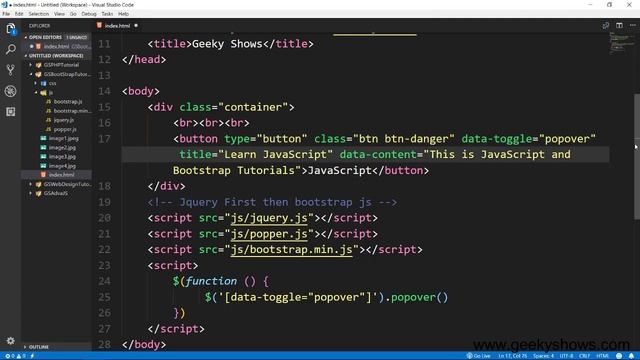Click the UTF-8 encoding selector
Screen dimensions: 640x360
pyautogui.click(x=566, y=356)
